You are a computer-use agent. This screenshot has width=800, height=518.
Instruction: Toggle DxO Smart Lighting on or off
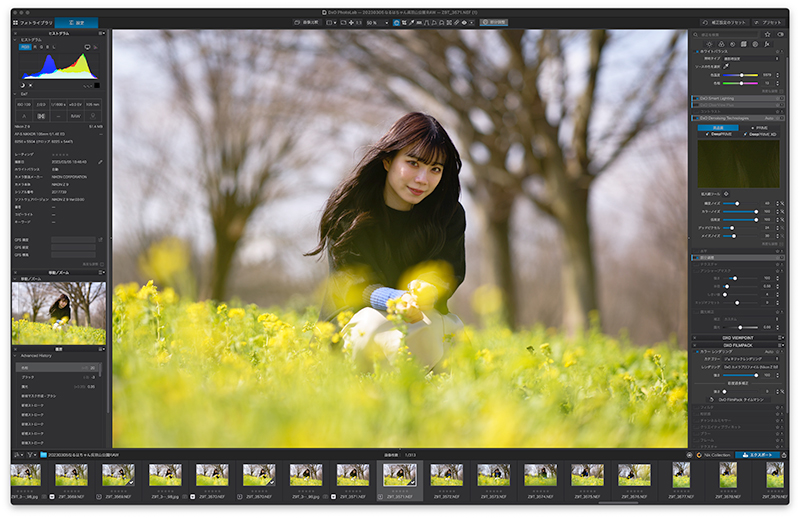696,99
